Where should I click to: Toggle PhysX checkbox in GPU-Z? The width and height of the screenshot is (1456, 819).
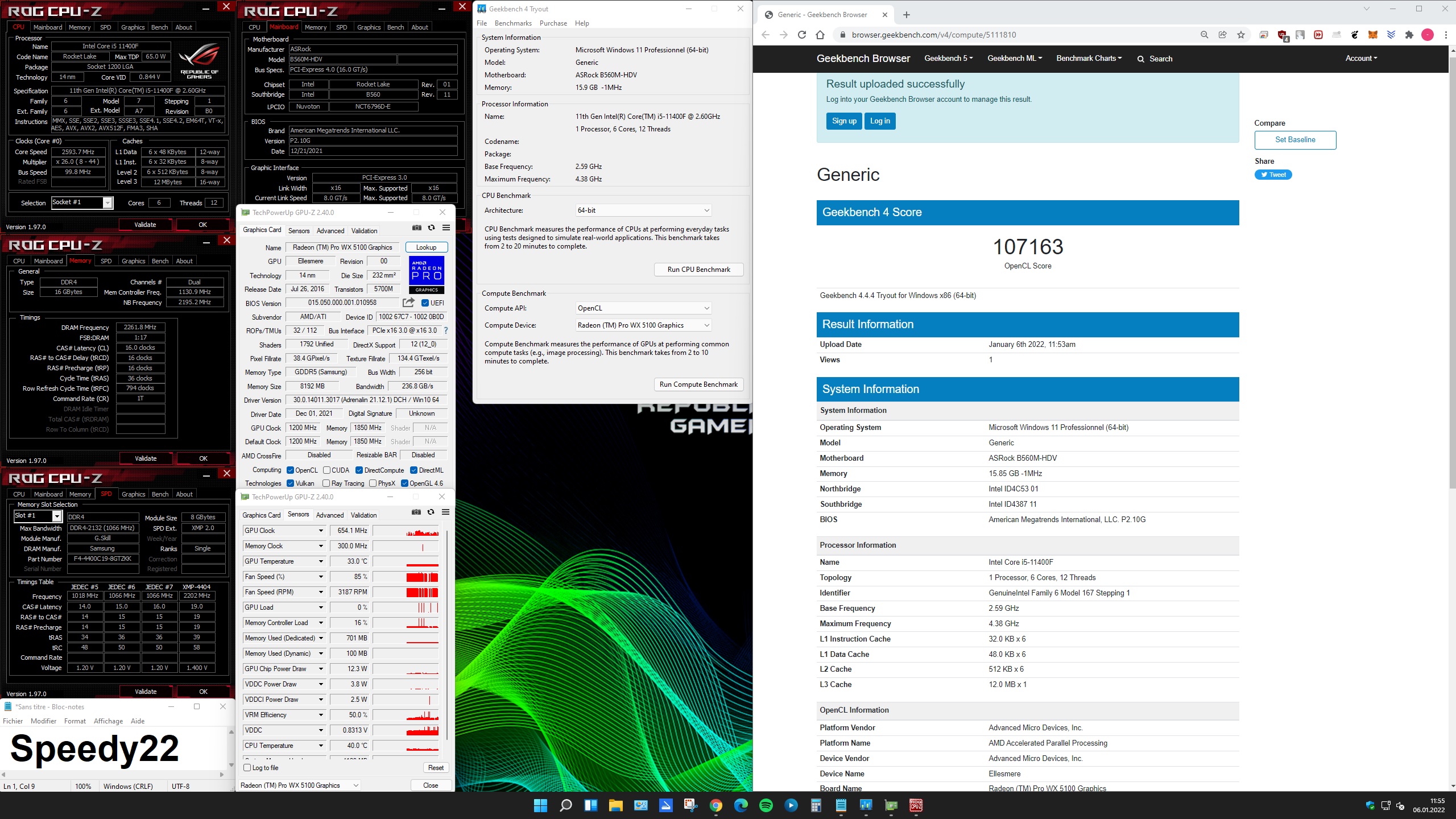[x=373, y=483]
